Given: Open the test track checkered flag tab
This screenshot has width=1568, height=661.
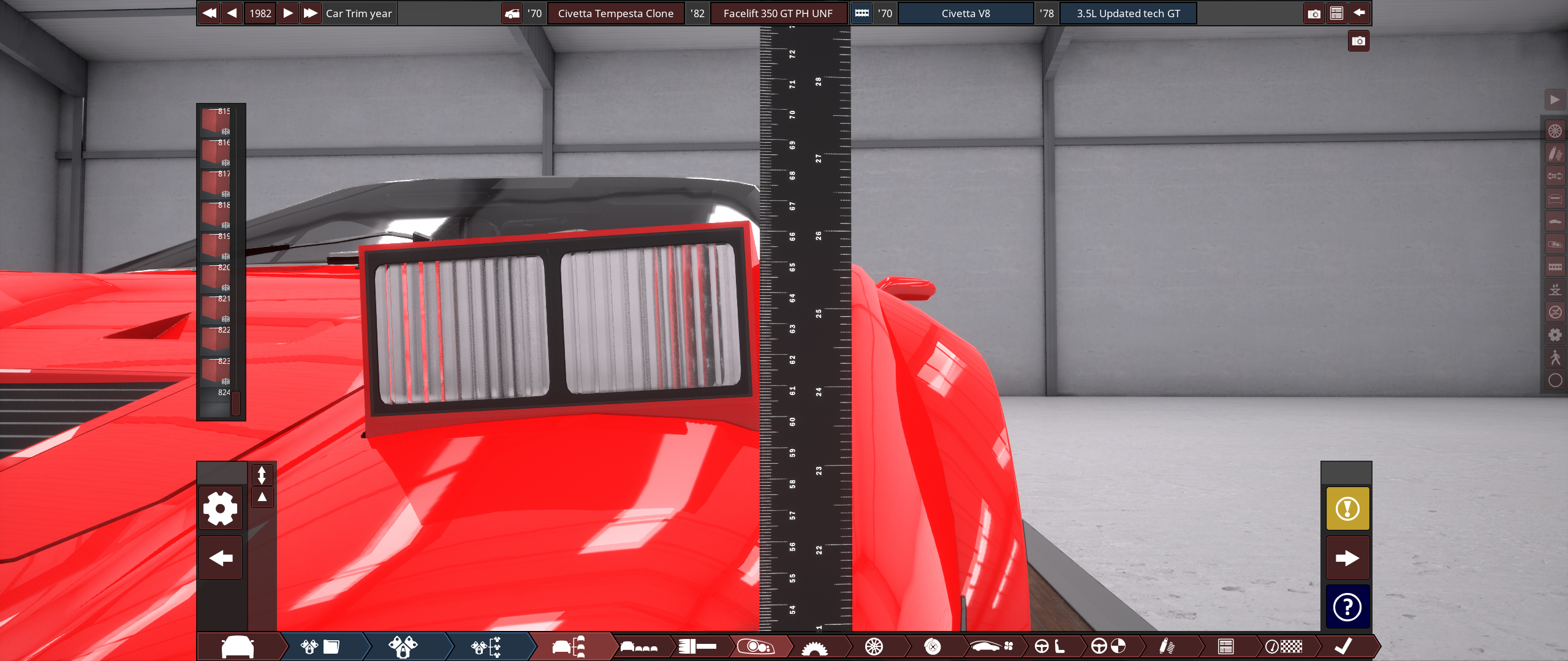Looking at the screenshot, I should [x=1284, y=646].
